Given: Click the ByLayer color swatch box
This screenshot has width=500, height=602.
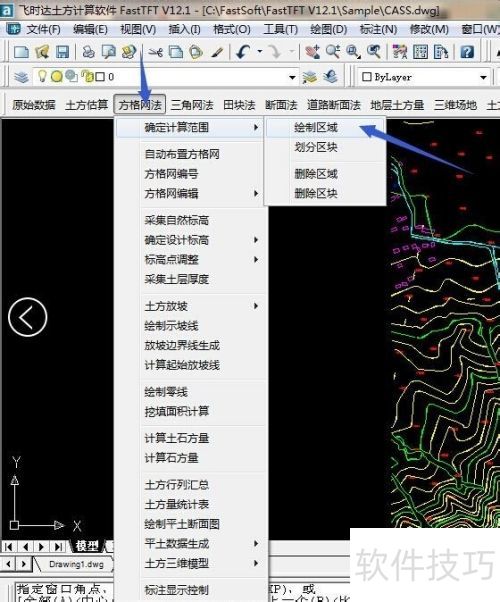Looking at the screenshot, I should tap(367, 77).
